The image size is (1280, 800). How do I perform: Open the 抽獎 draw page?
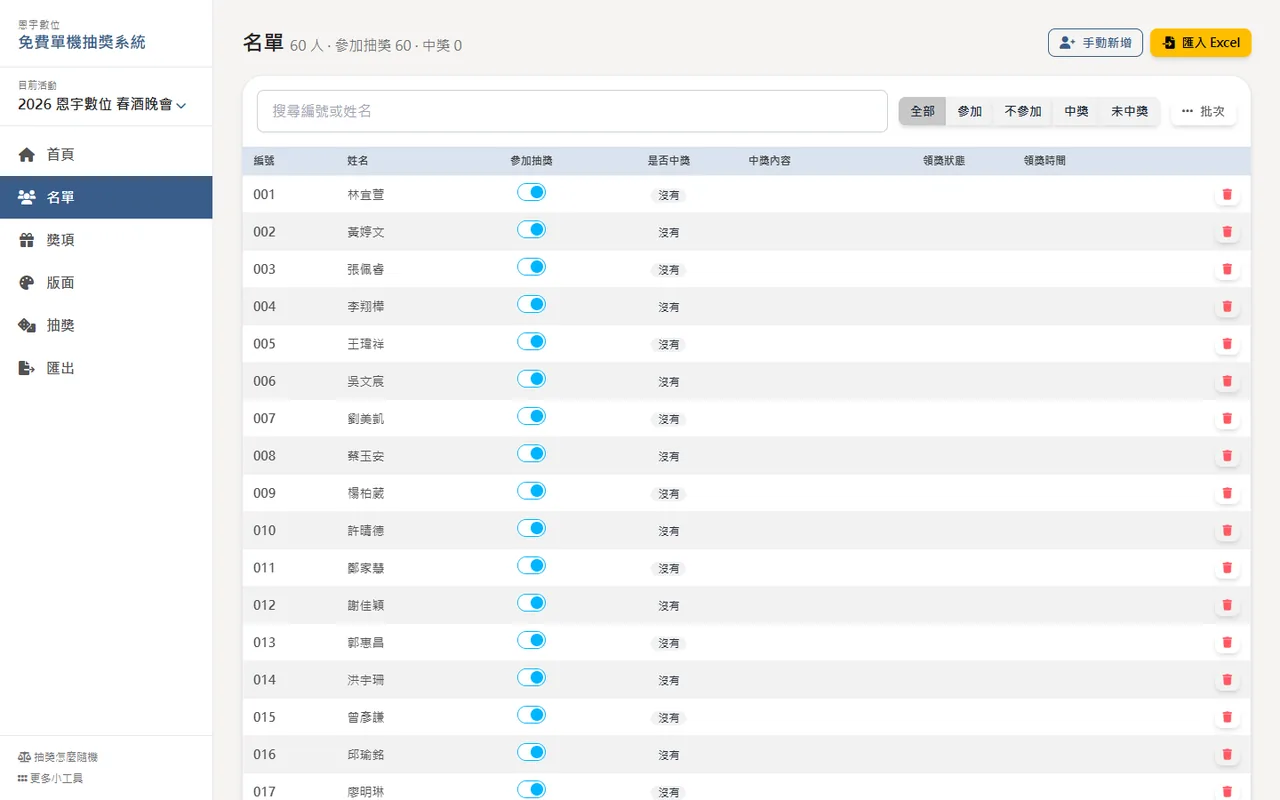click(x=106, y=325)
